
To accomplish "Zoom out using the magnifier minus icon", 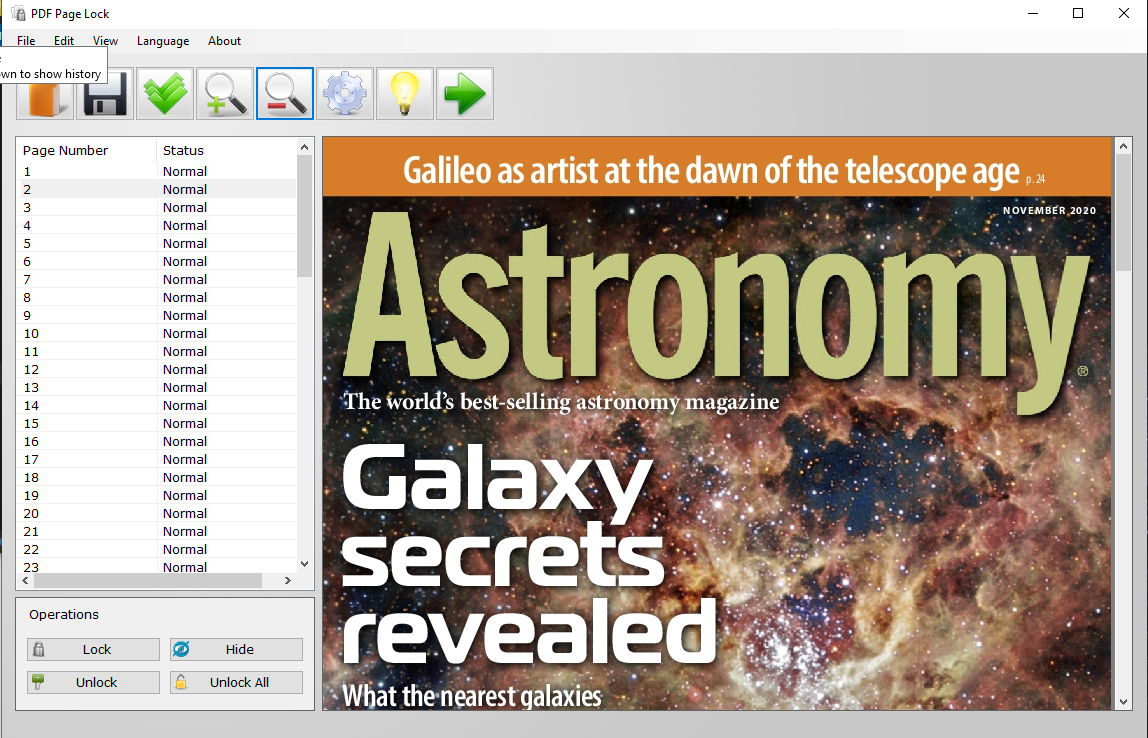I will tap(285, 94).
